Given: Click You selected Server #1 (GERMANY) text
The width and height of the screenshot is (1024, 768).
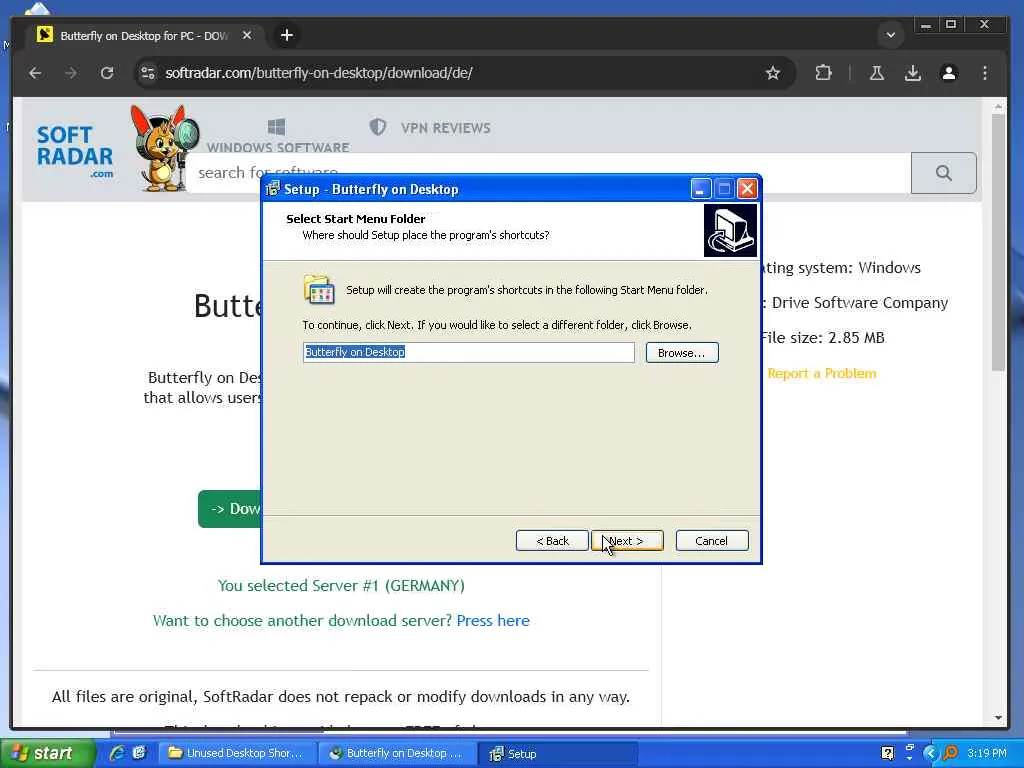Looking at the screenshot, I should coord(341,586).
